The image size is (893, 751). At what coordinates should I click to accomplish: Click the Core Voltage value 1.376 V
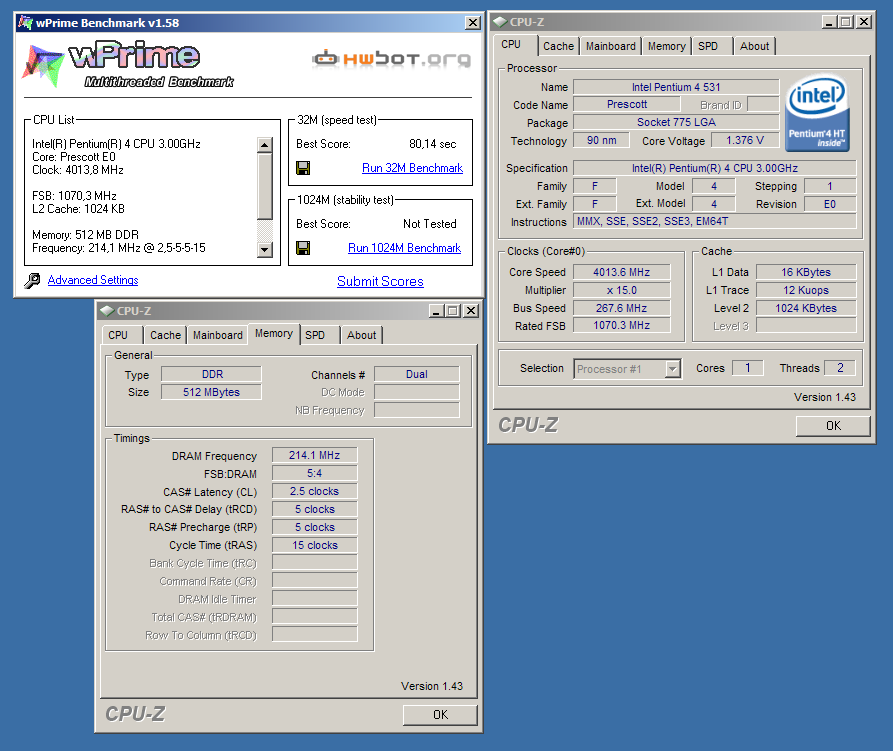point(745,140)
